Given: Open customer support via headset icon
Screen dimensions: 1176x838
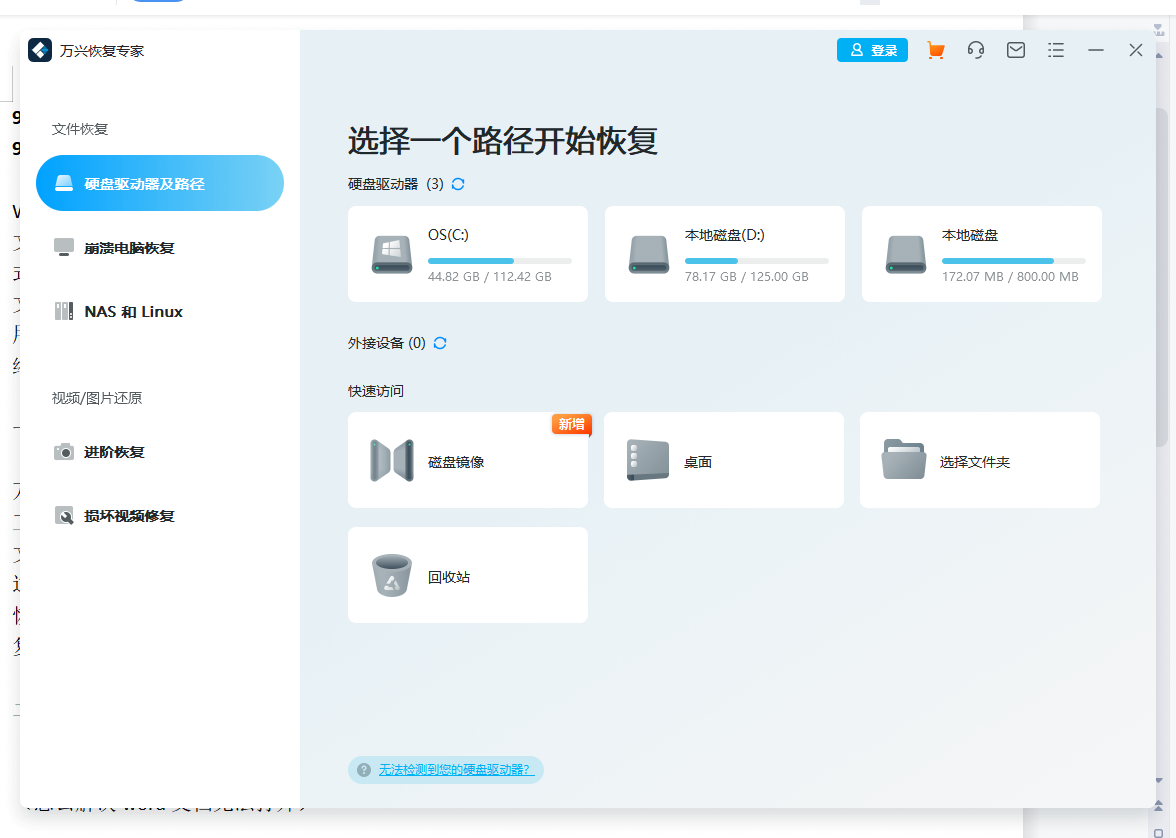Looking at the screenshot, I should [975, 49].
